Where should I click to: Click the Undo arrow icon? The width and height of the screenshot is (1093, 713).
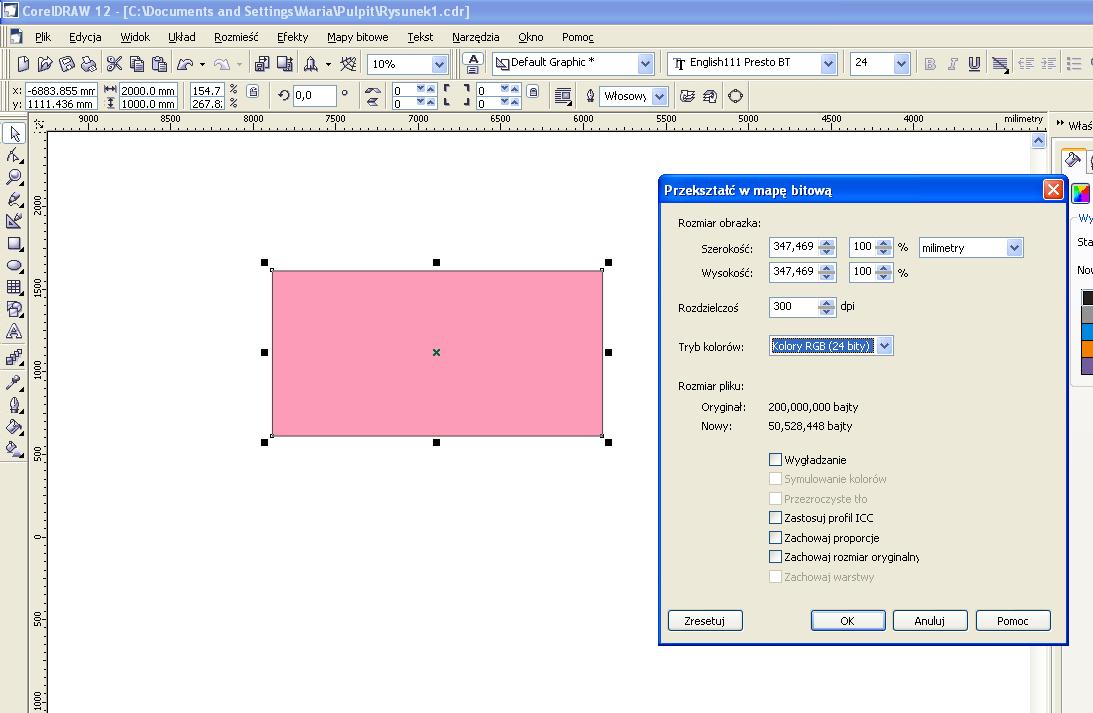pos(185,64)
